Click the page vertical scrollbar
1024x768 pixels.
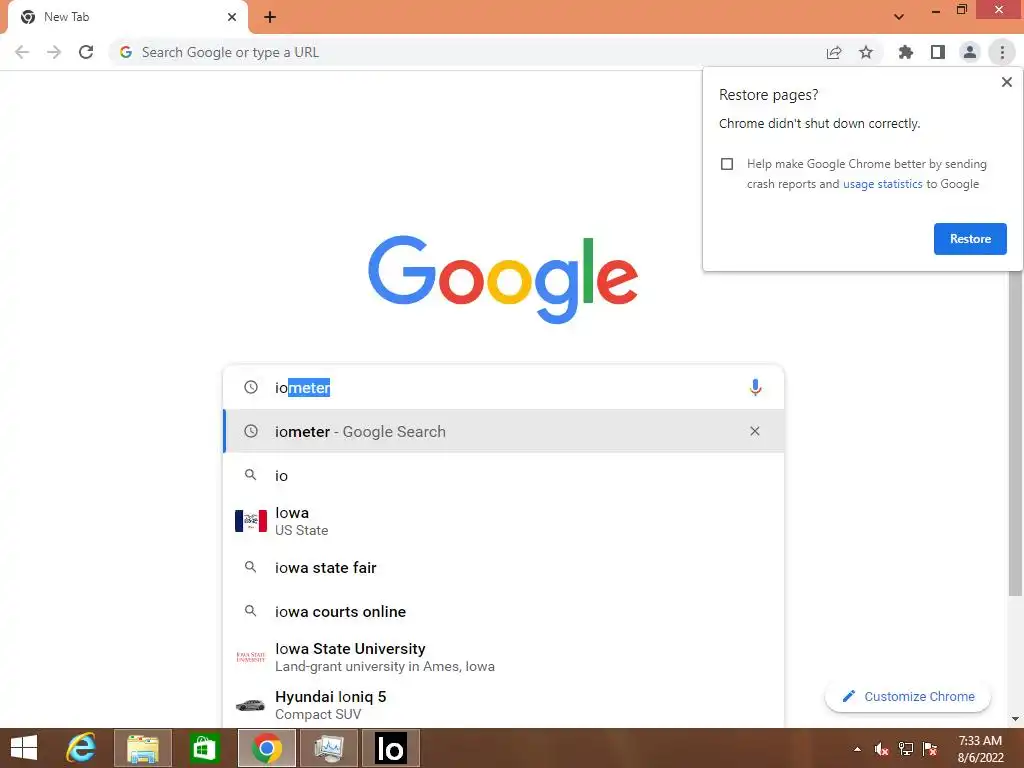pyautogui.click(x=1015, y=431)
